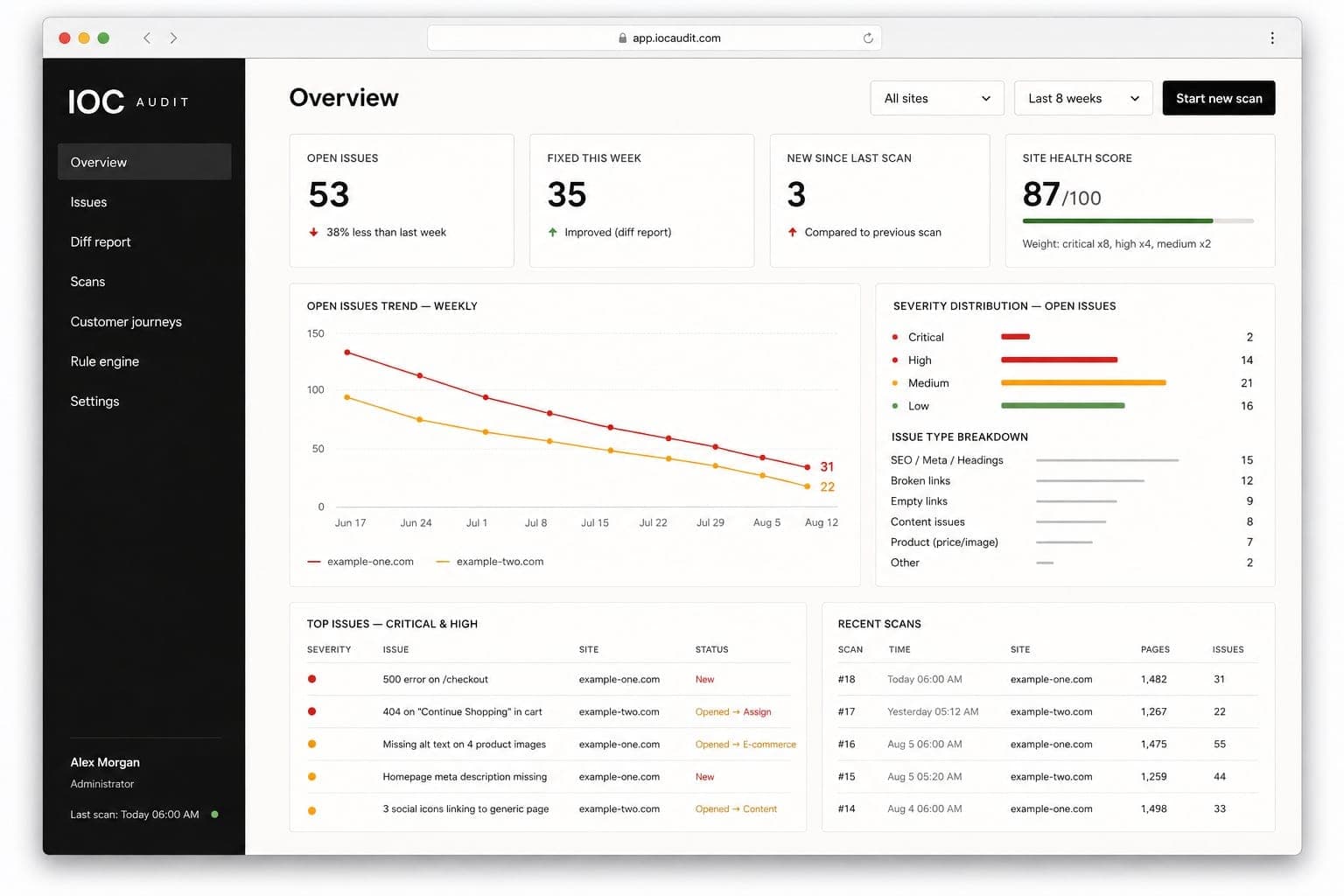The image size is (1344, 896).
Task: Click severity dot for 500 error on /checkout
Action: (x=311, y=679)
